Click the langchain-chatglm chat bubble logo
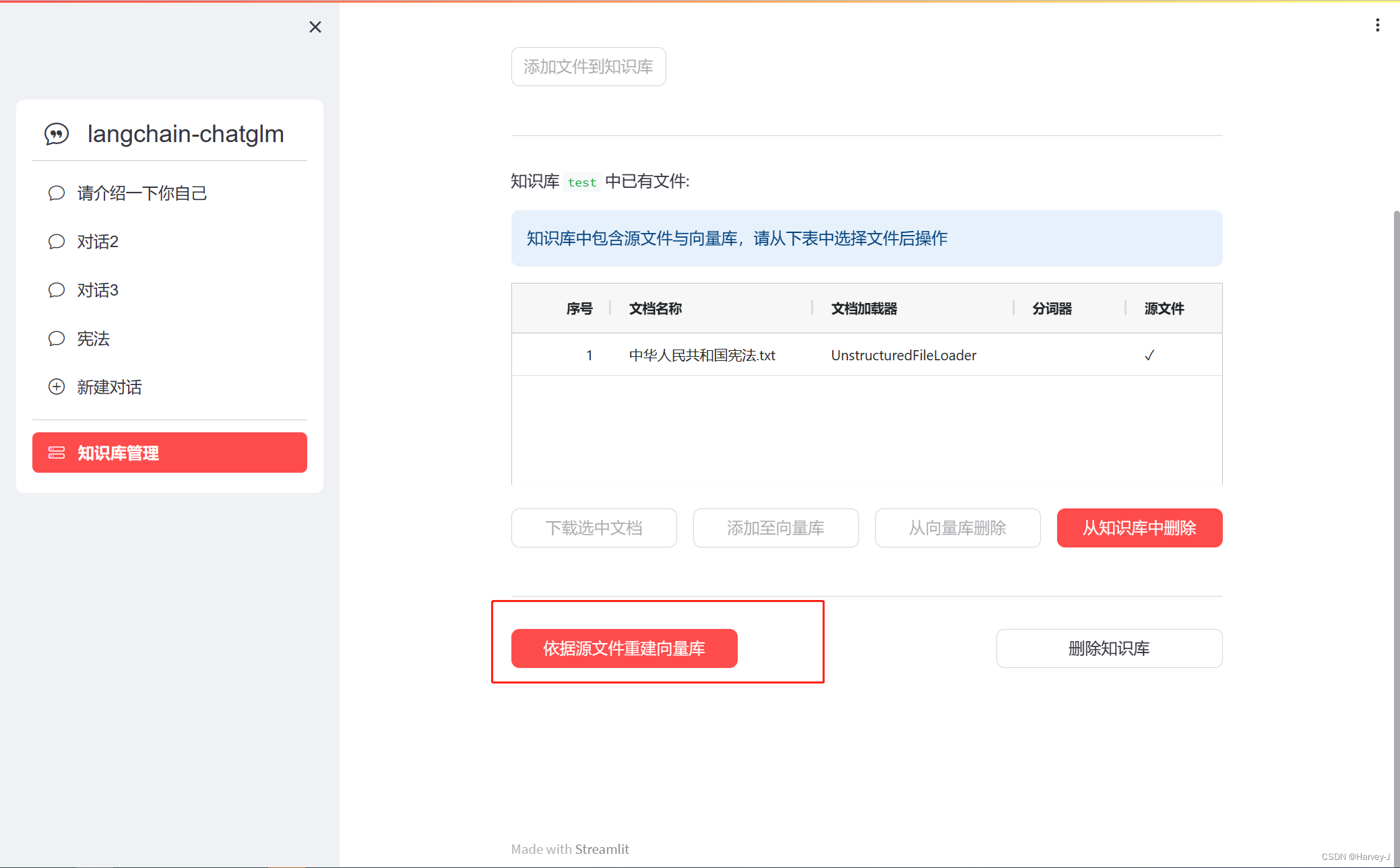 (57, 134)
